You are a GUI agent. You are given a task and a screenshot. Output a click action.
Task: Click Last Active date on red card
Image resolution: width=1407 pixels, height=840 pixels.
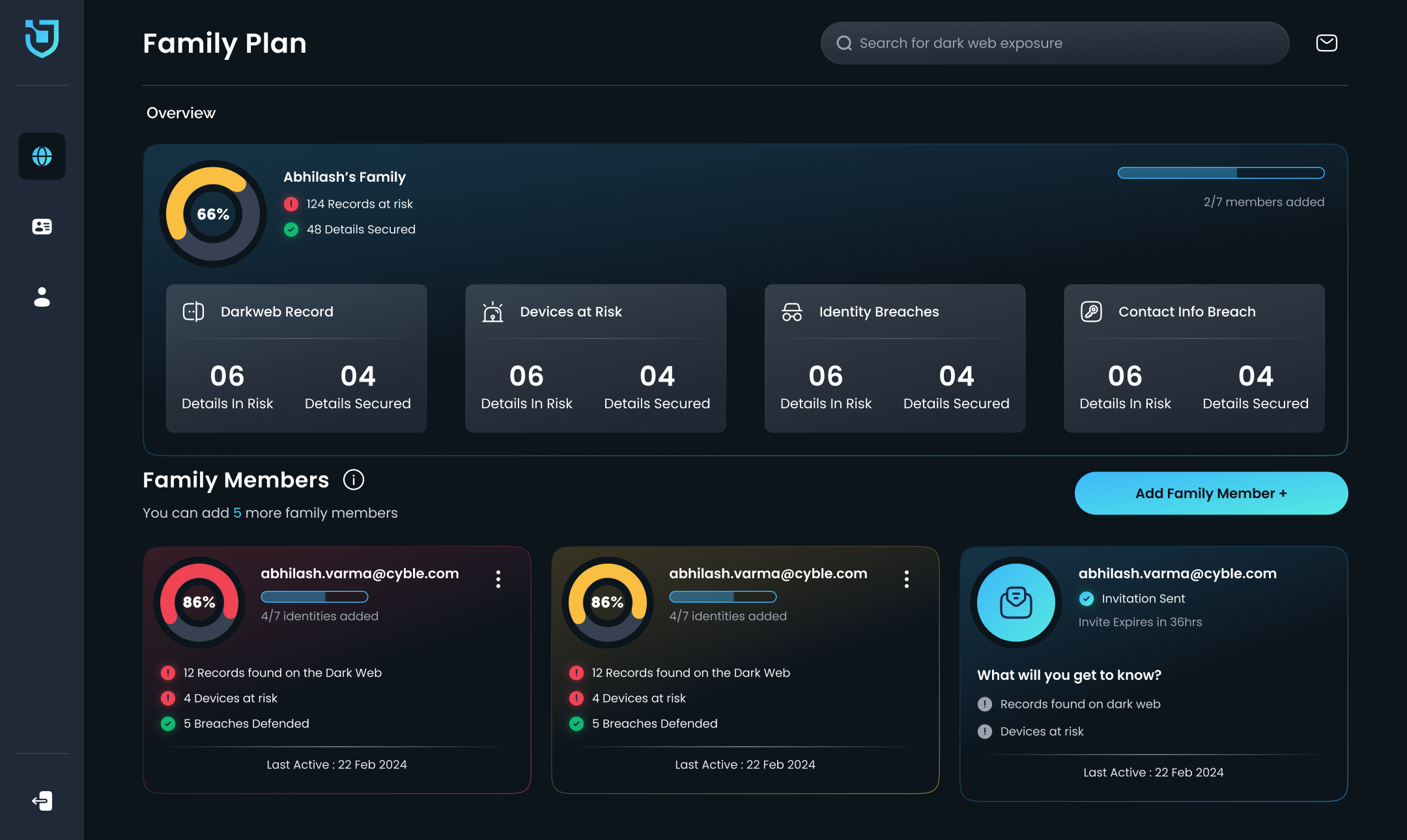pos(337,764)
